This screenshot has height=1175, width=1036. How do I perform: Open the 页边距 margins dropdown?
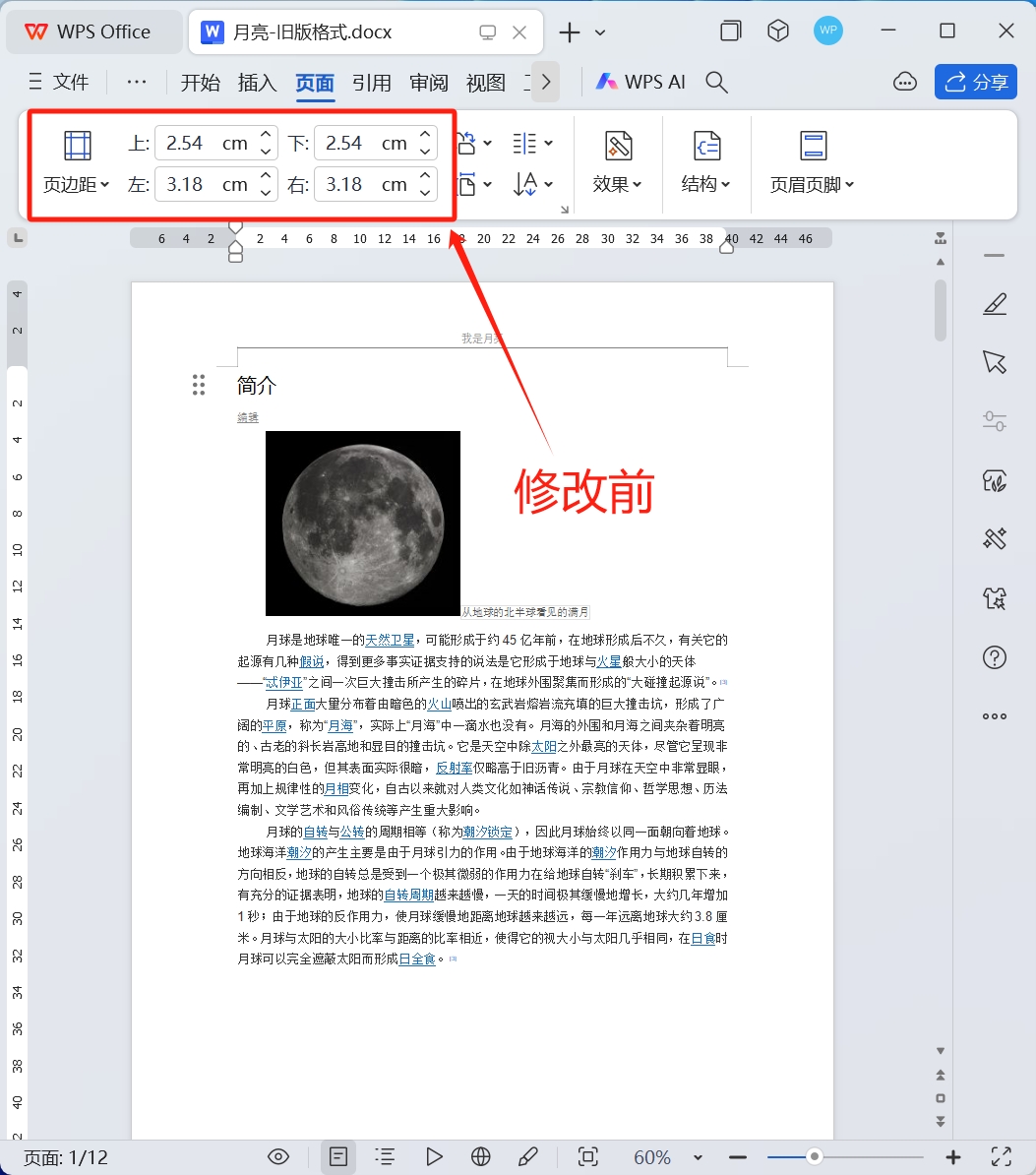77,184
